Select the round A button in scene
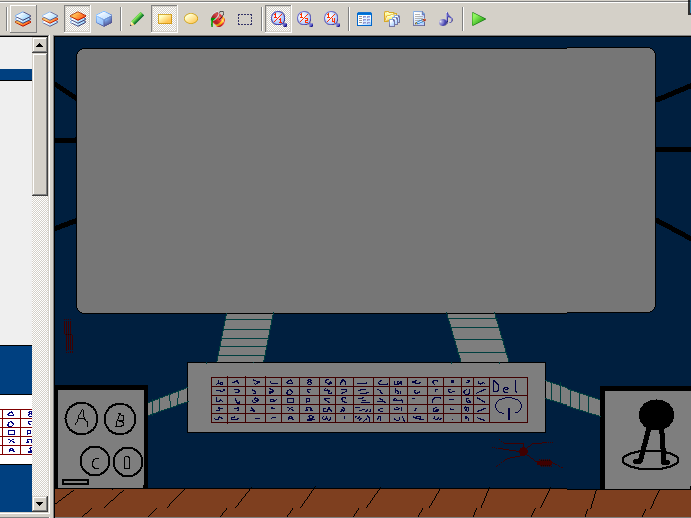The image size is (691, 518). [x=81, y=418]
